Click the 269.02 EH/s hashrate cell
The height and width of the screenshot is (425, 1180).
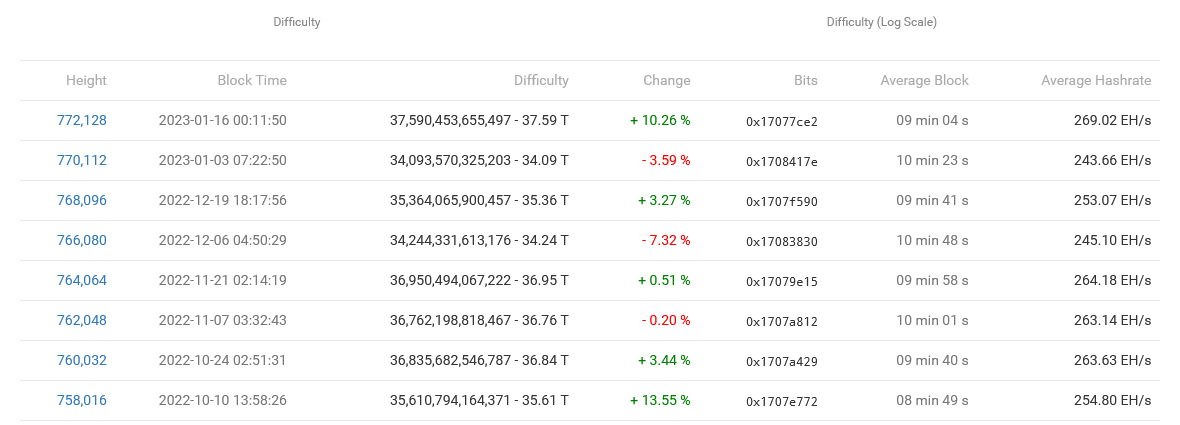click(1109, 120)
